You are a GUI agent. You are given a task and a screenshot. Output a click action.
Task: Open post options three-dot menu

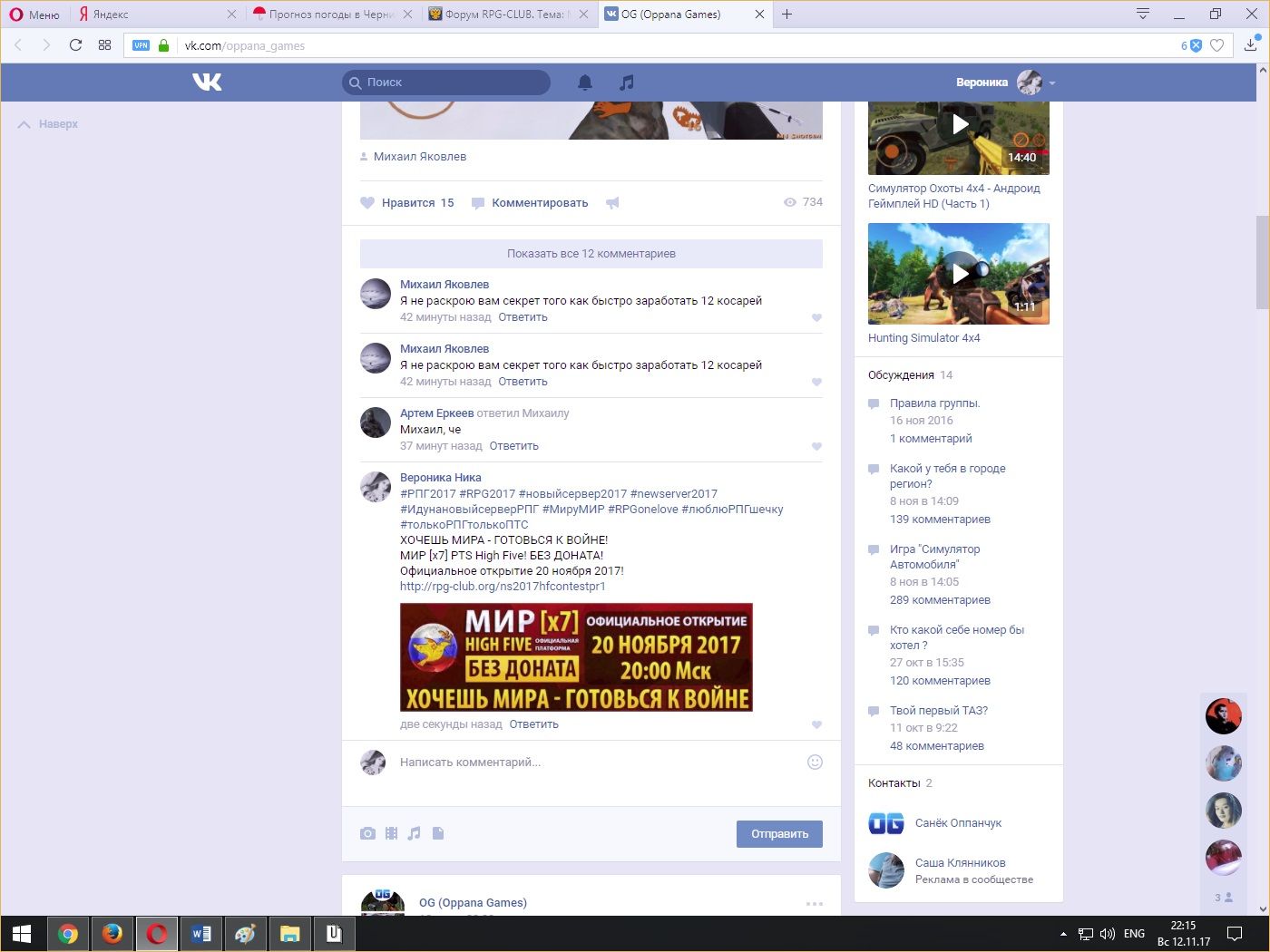coord(814,904)
